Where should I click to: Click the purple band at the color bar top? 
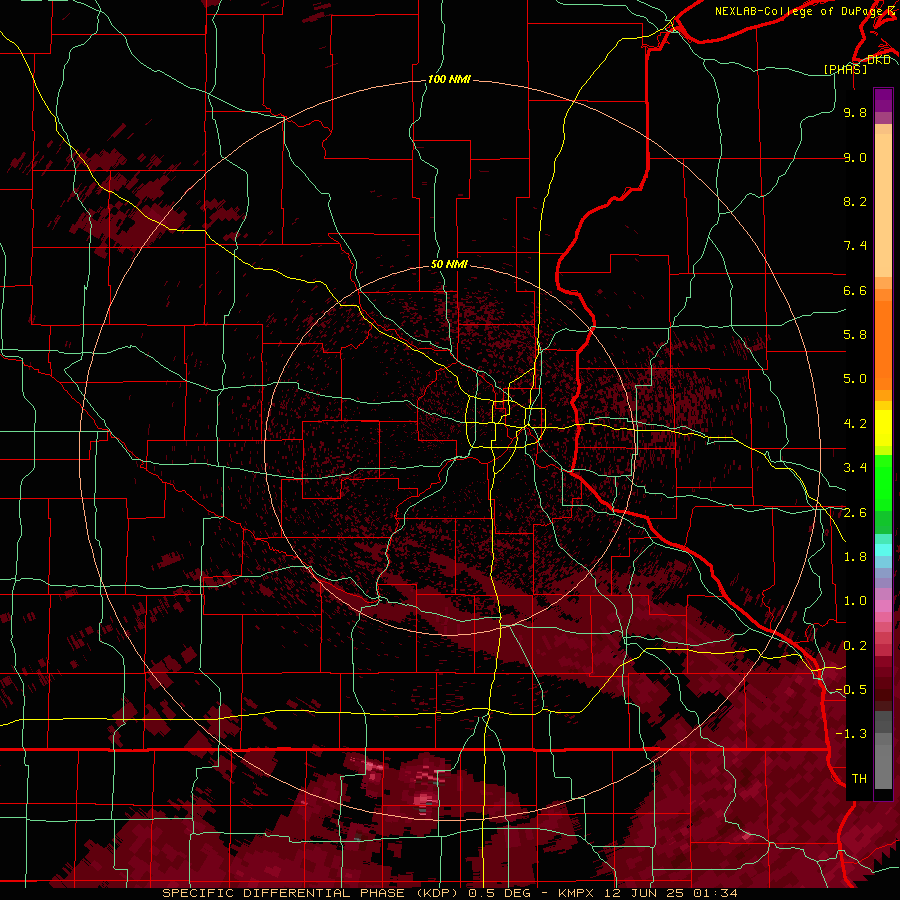[x=883, y=100]
